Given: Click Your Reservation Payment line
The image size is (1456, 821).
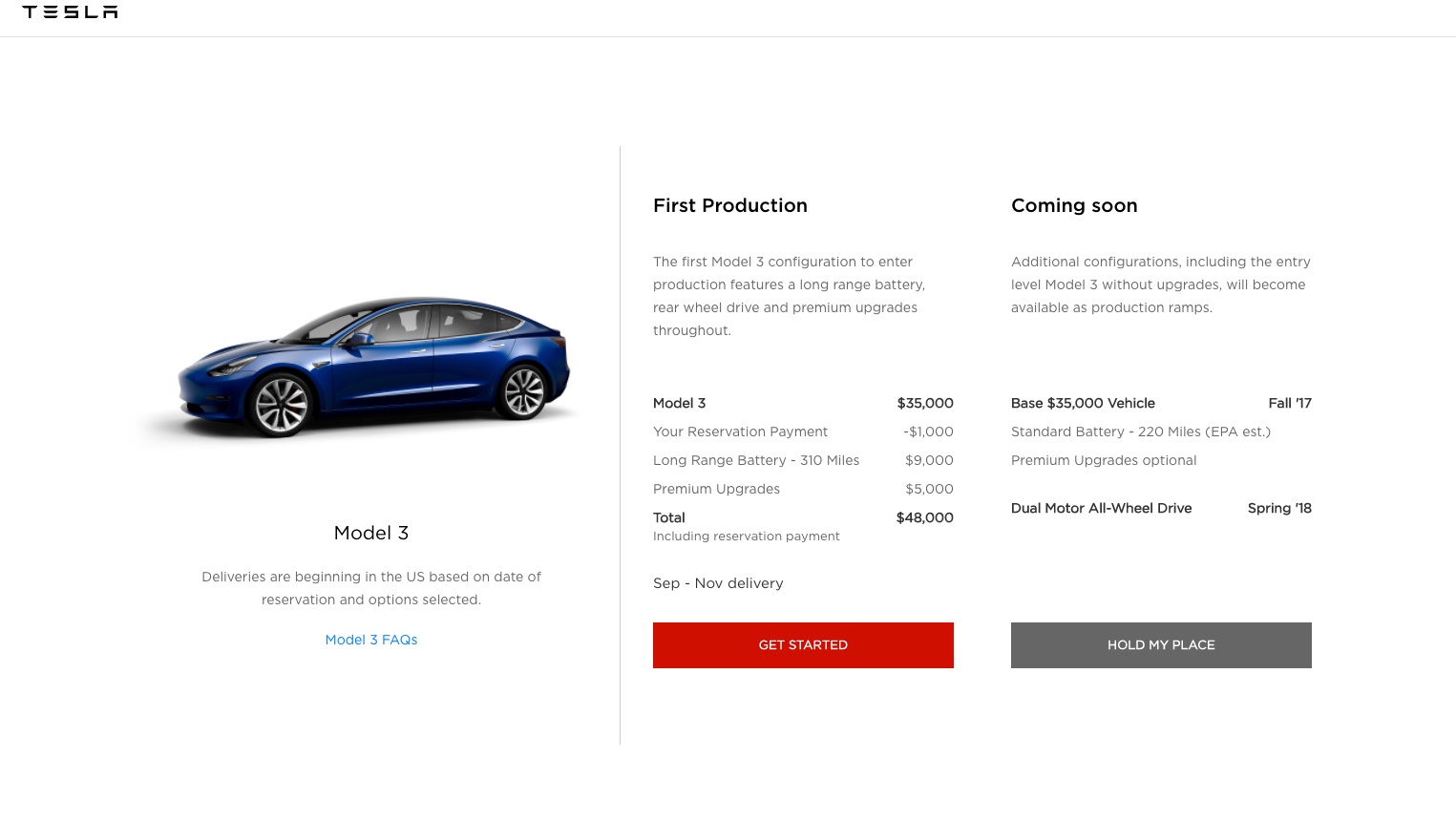Looking at the screenshot, I should [x=740, y=432].
